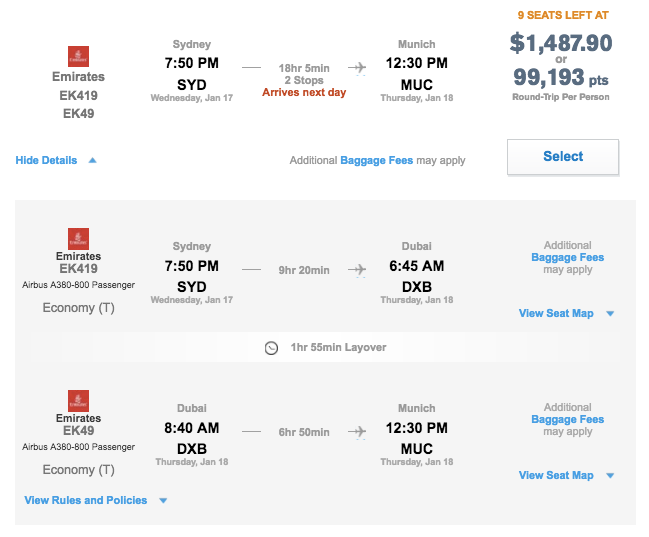This screenshot has width=649, height=537.
Task: Click the airplane arrow icon for Sydney to Munich
Action: [357, 68]
